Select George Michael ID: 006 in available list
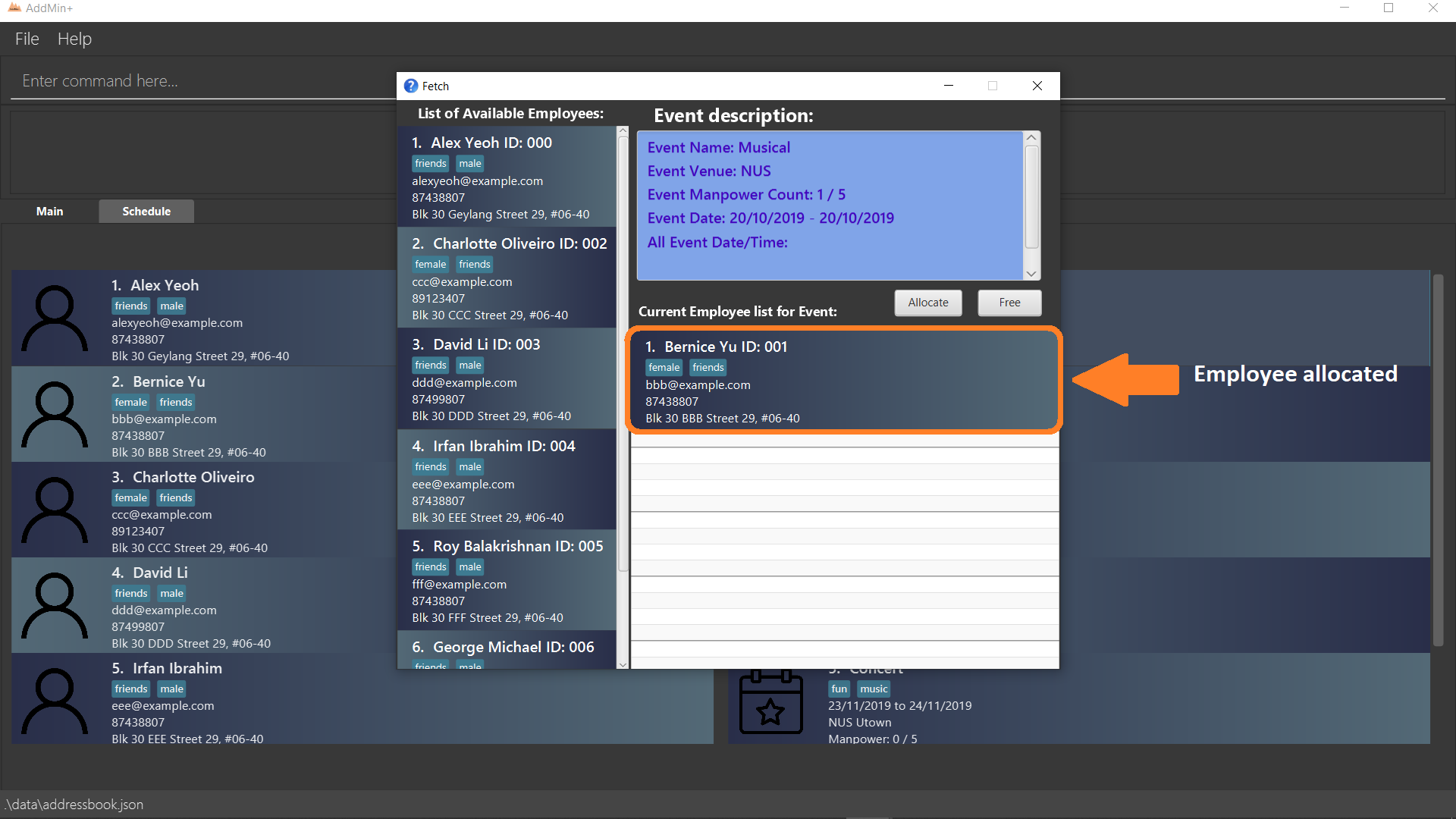Screen dimensions: 1456x819 click(507, 650)
